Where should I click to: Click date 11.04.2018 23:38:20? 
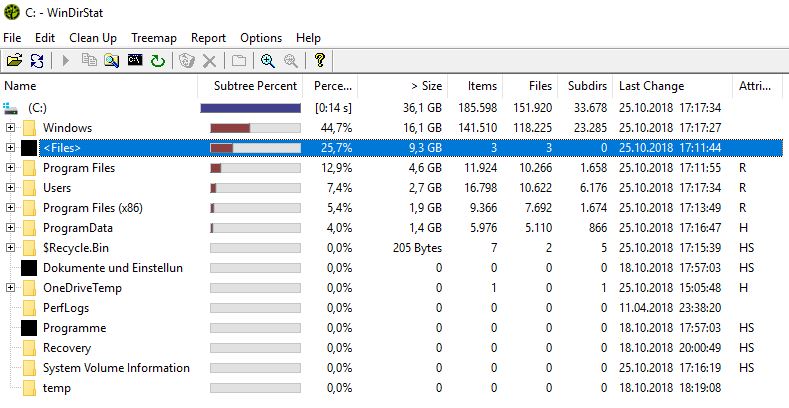click(670, 308)
